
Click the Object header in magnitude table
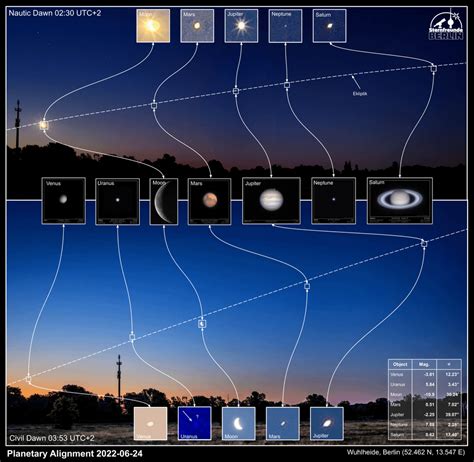[x=400, y=364]
